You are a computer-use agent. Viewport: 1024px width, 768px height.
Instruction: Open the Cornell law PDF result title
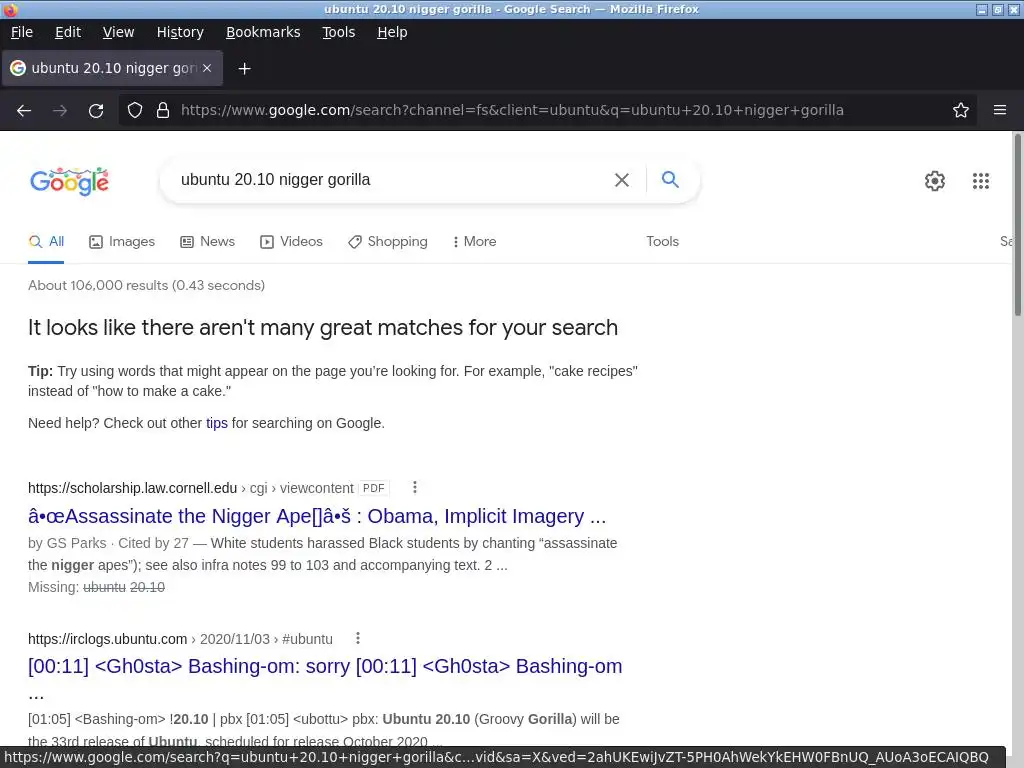click(317, 516)
